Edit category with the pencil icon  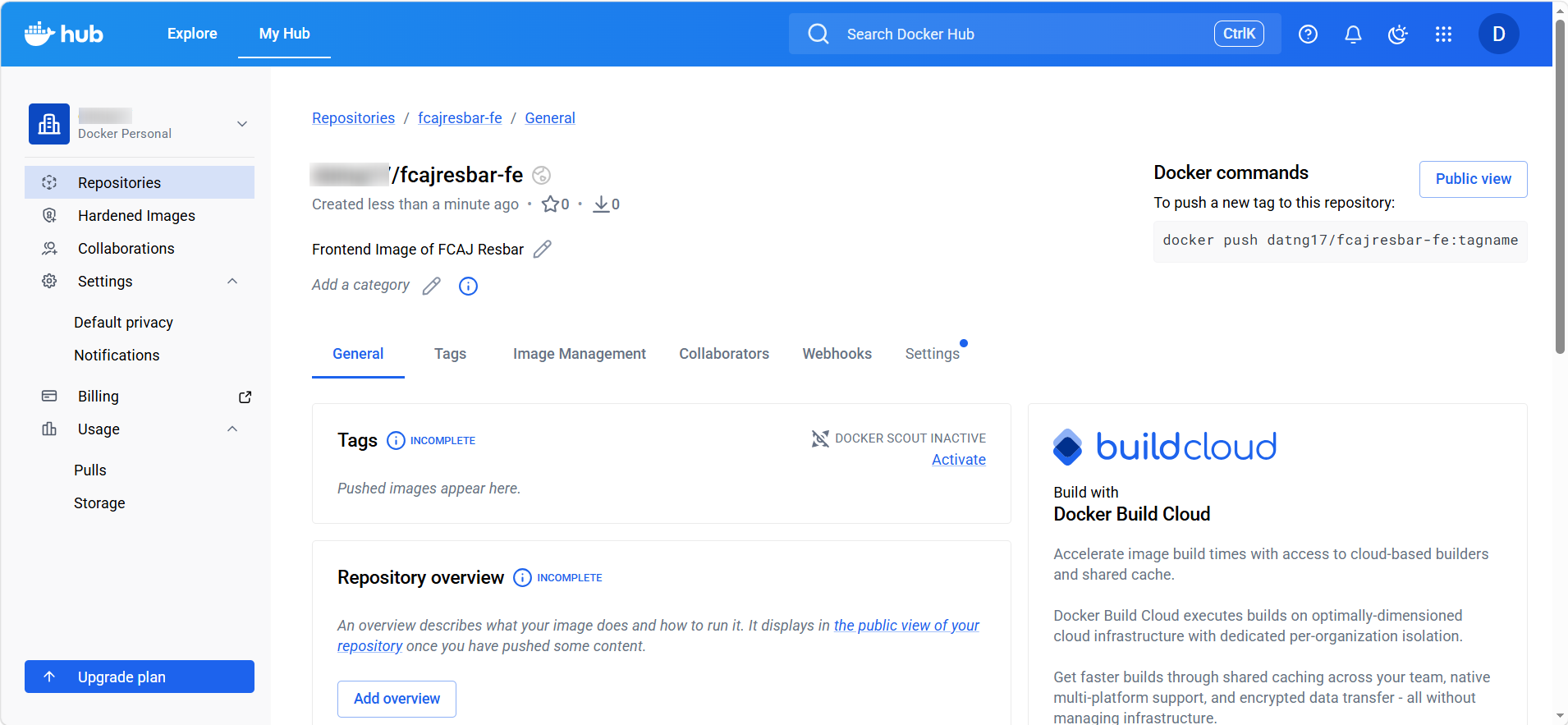(x=432, y=286)
